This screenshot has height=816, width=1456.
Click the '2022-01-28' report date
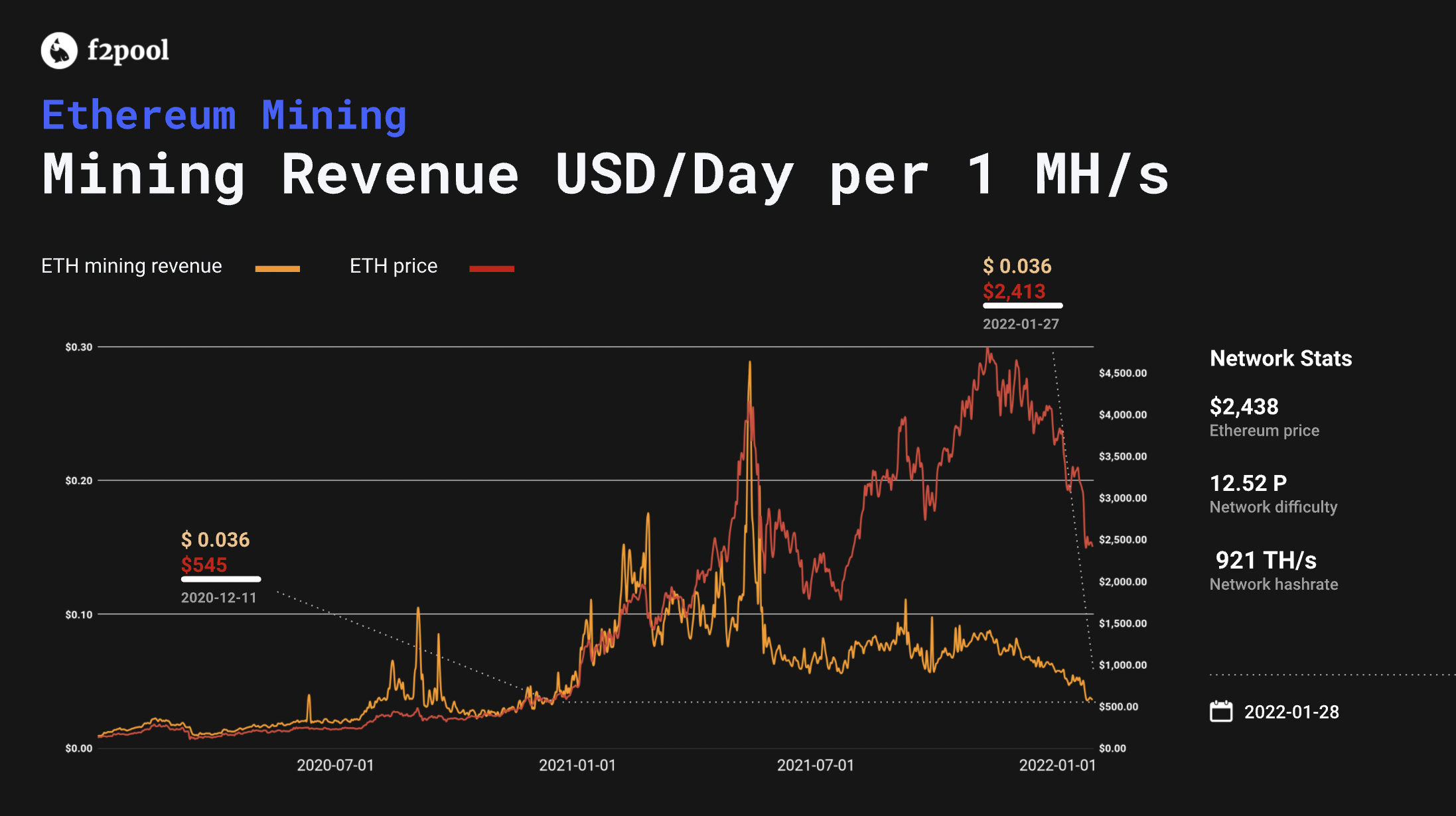[1291, 712]
